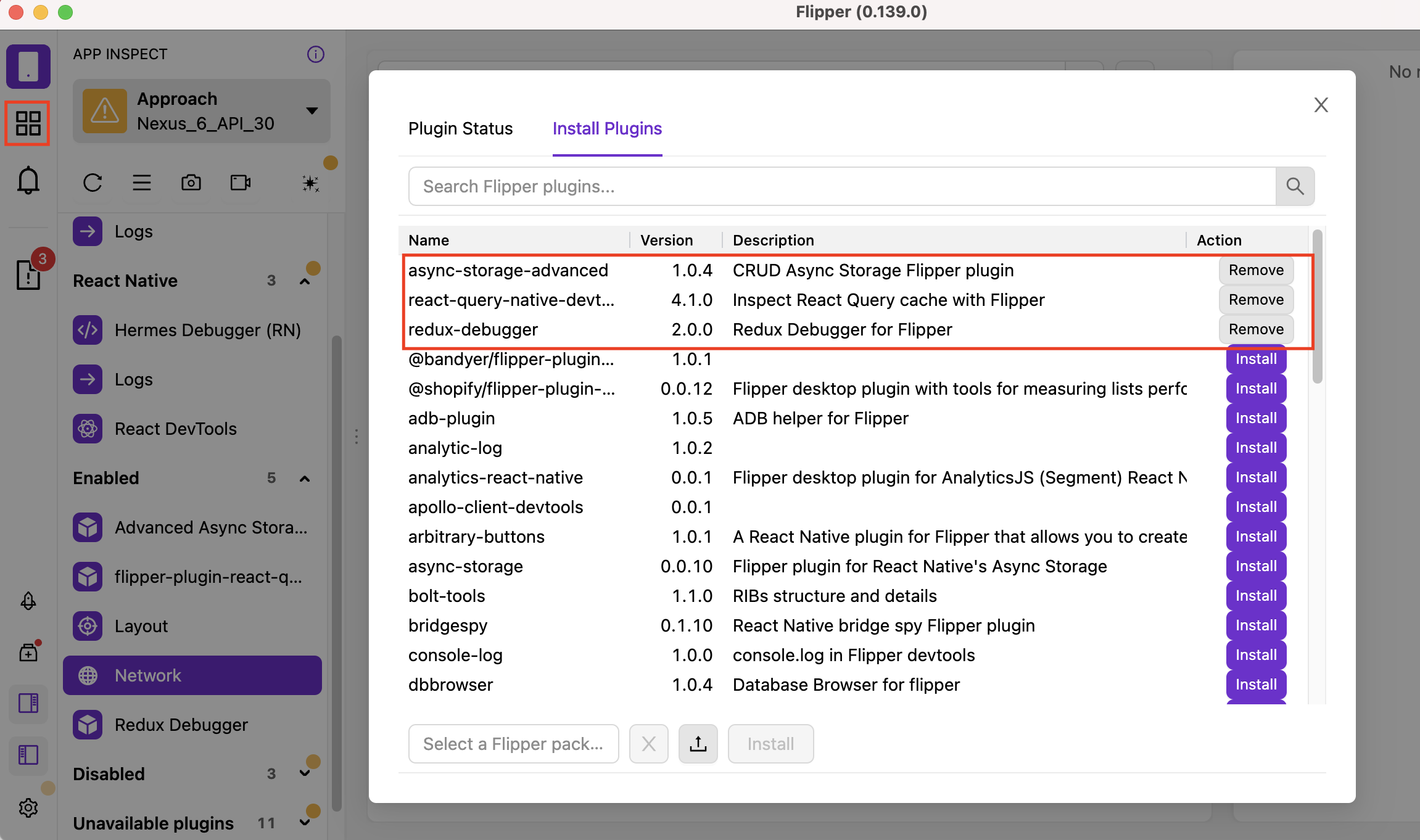Open the plugin manager grid icon
1420x840 pixels.
point(28,123)
